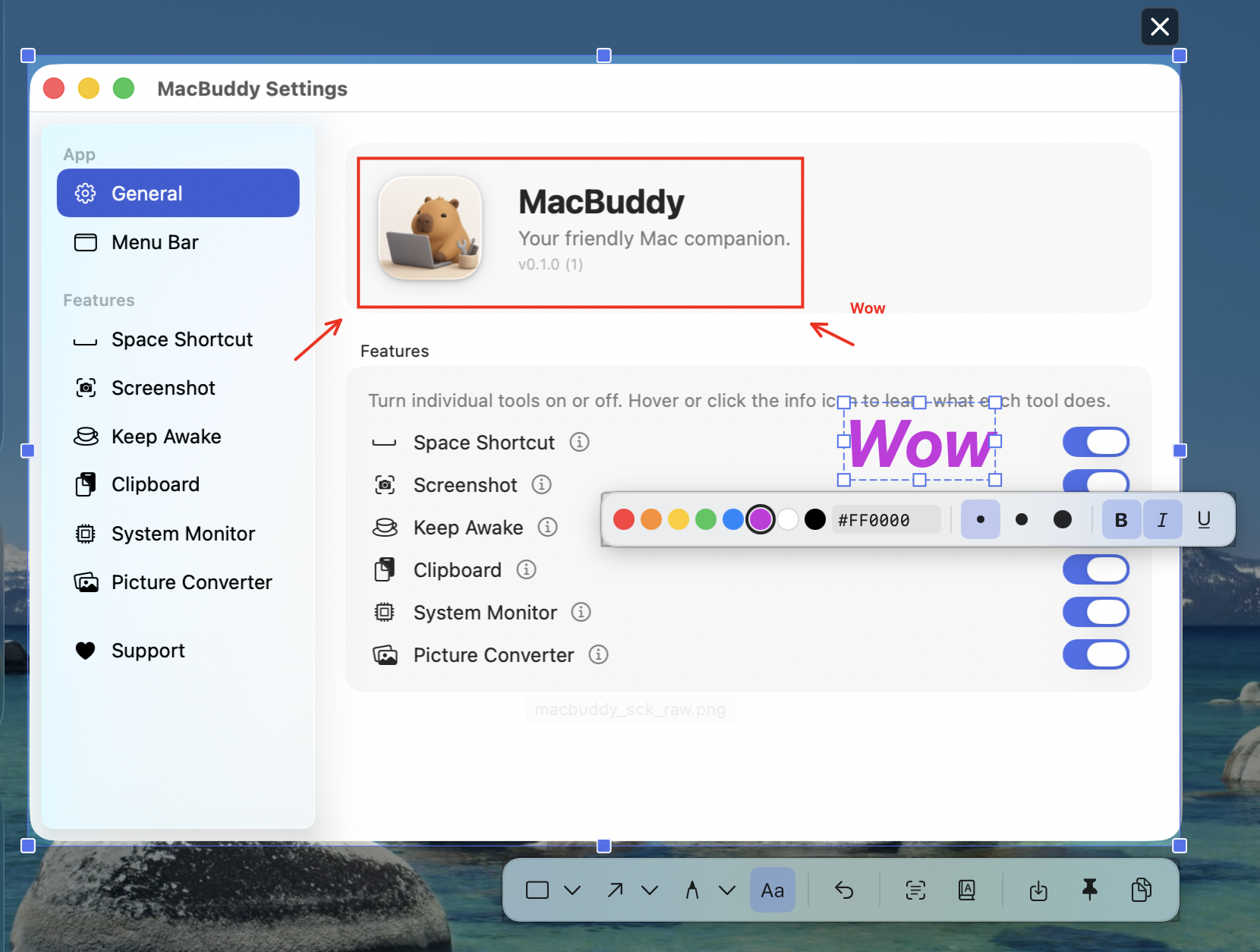Click the info icon beside Picture Converter
The image size is (1260, 952).
click(x=599, y=654)
